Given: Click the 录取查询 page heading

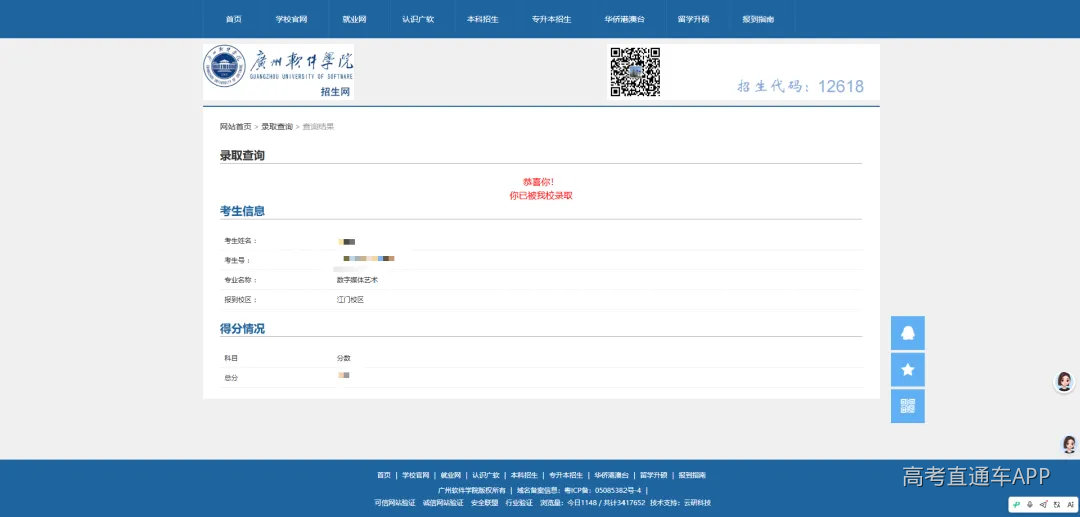Looking at the screenshot, I should [242, 156].
